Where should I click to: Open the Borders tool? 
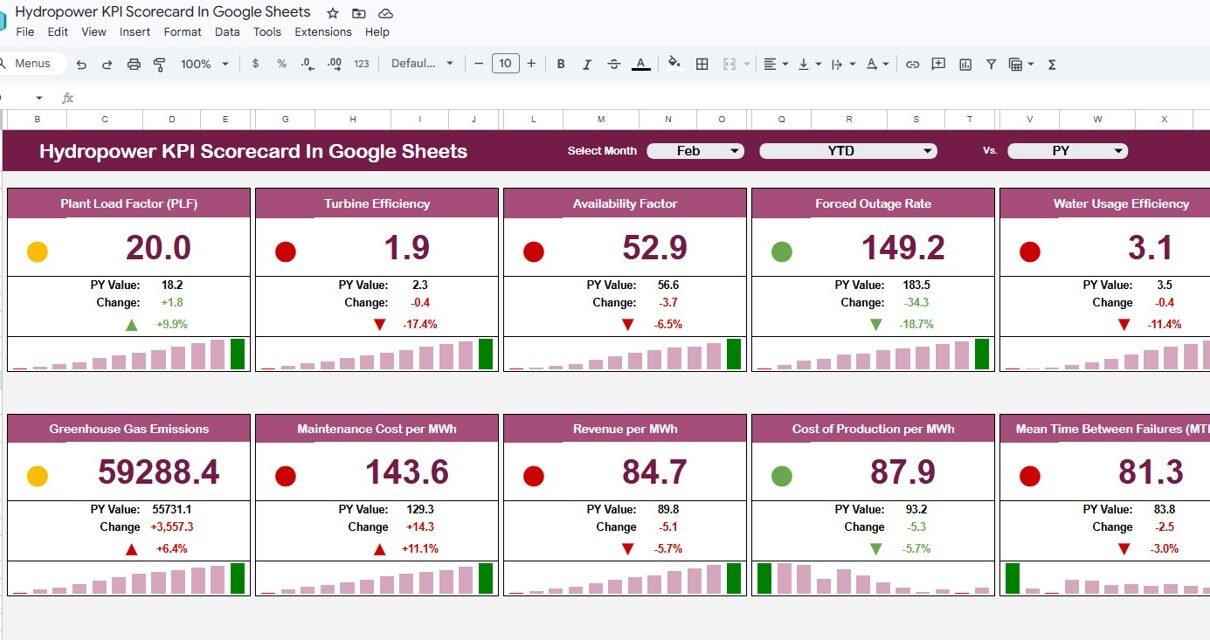coord(702,64)
